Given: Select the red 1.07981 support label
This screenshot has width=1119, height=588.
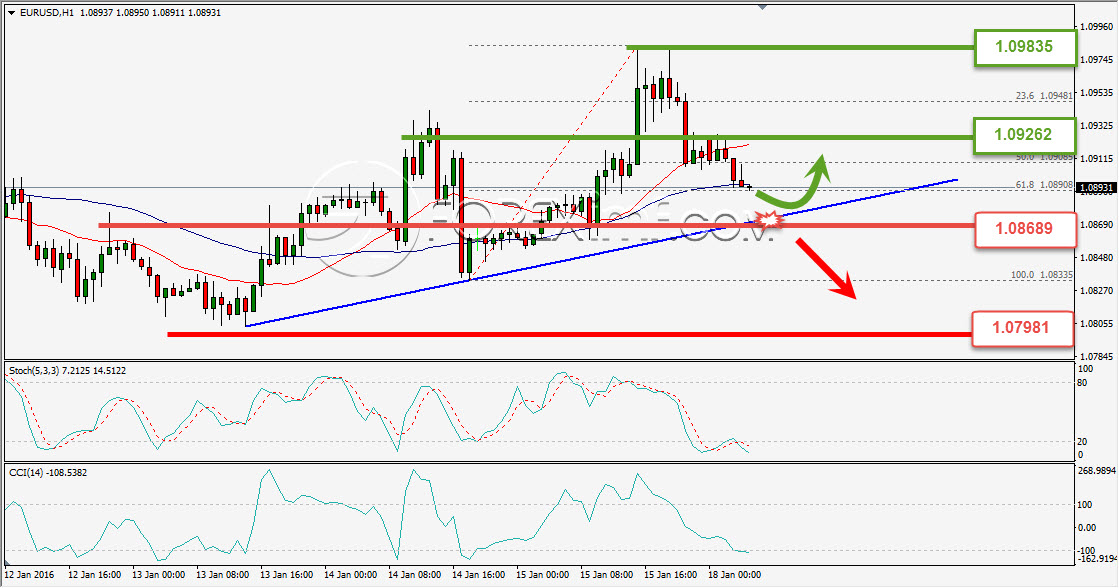Looking at the screenshot, I should (x=1022, y=328).
